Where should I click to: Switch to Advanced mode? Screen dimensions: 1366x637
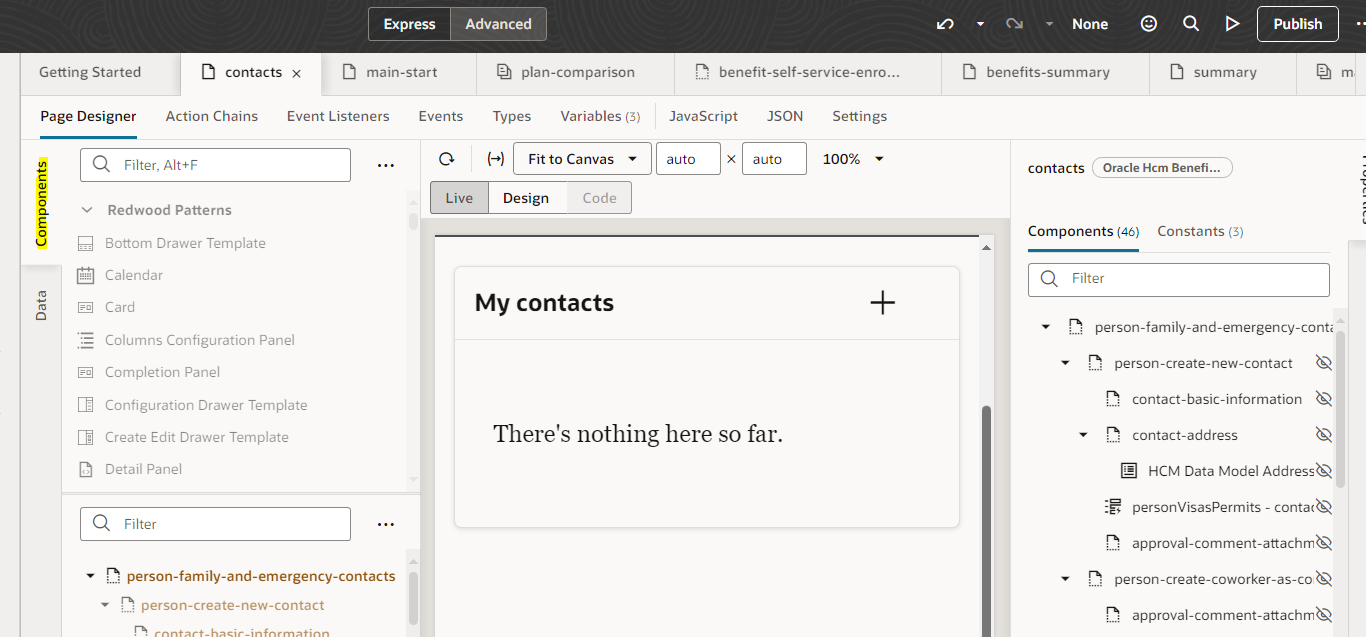[x=498, y=23]
